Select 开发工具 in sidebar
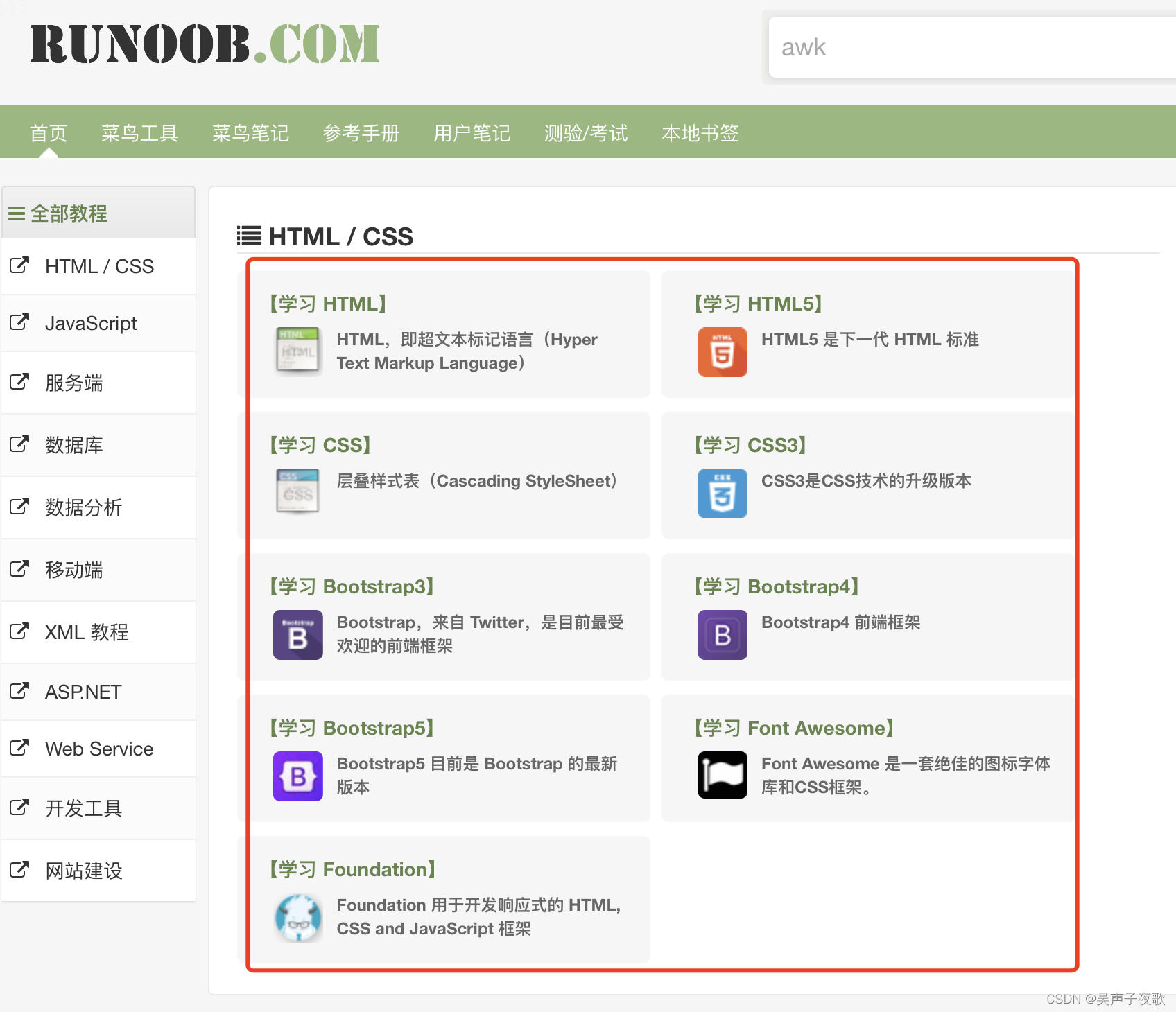 98,808
